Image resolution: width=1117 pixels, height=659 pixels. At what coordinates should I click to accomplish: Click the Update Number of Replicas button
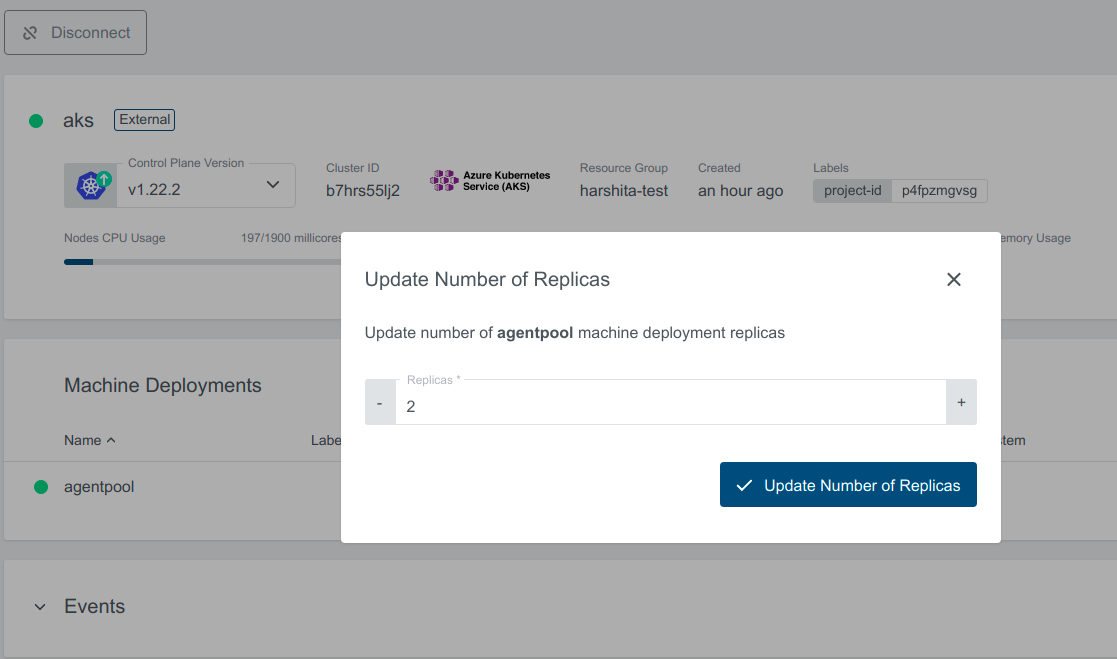coord(848,484)
